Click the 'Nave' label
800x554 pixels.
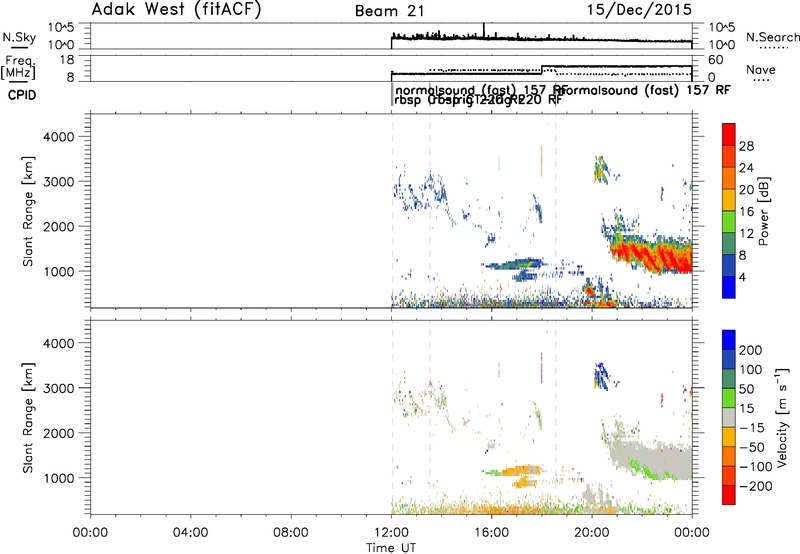point(761,69)
